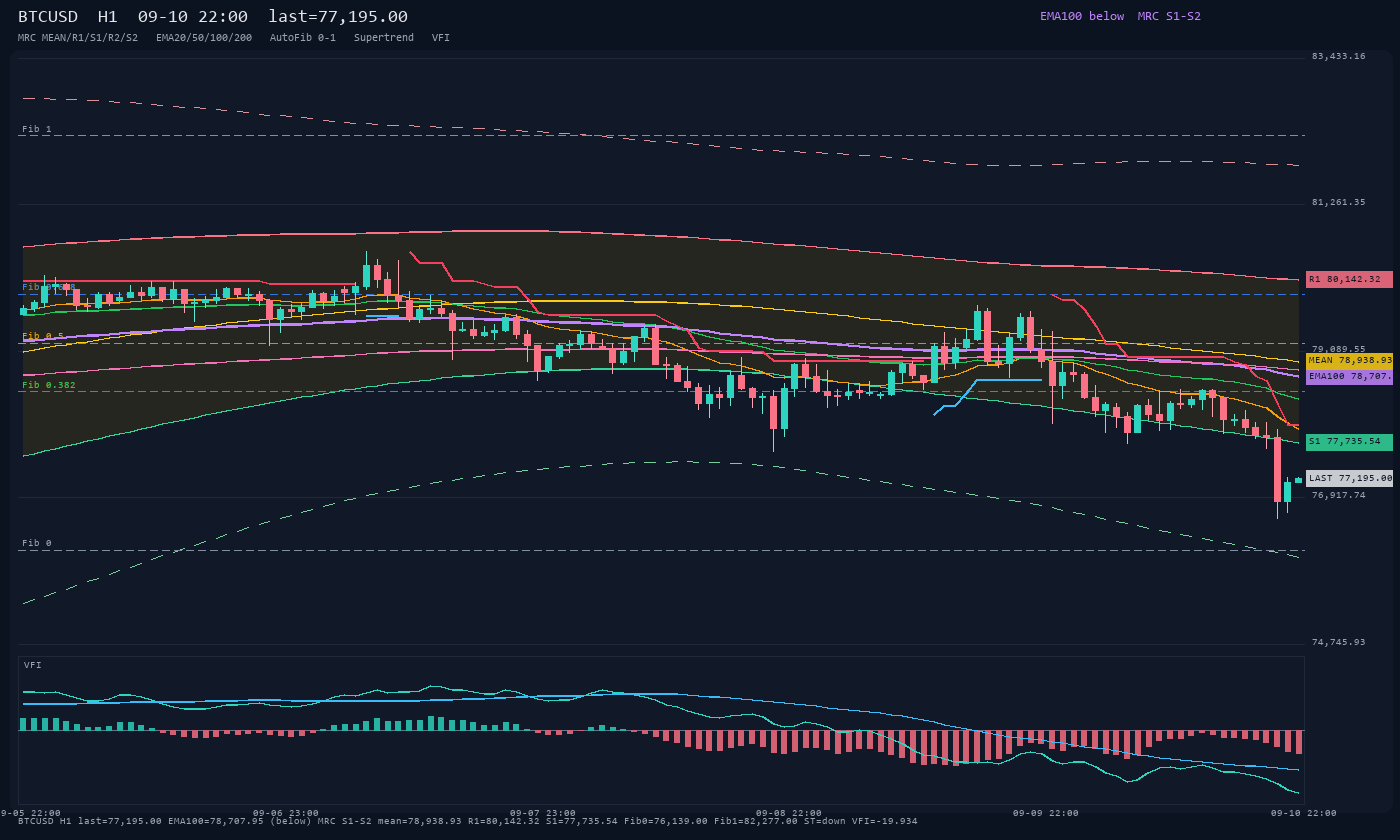Click the 'AutoFib 0-1' indicator label
This screenshot has height=840, width=1400.
point(303,37)
